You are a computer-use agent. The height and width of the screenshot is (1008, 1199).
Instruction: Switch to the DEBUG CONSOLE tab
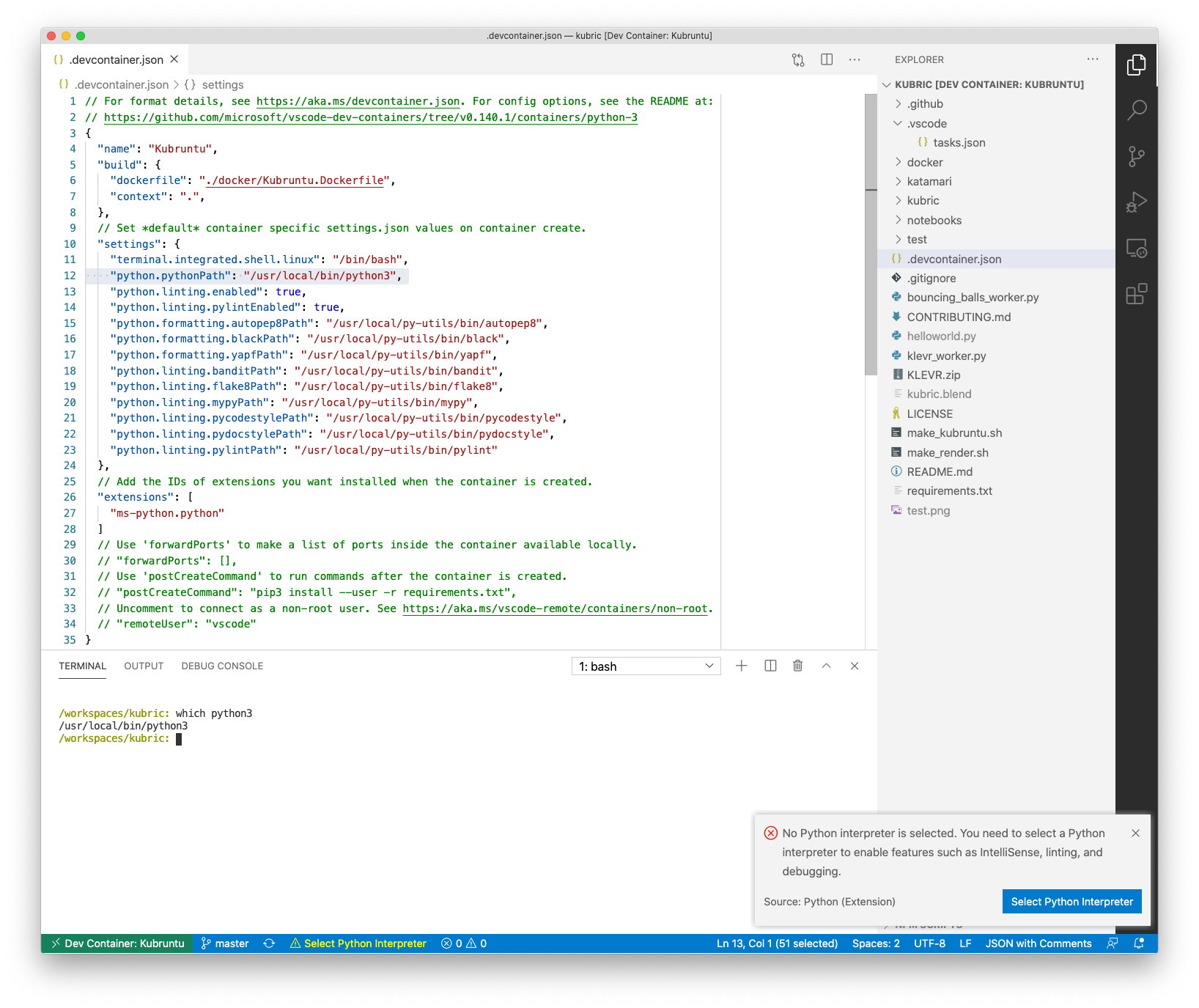(221, 666)
